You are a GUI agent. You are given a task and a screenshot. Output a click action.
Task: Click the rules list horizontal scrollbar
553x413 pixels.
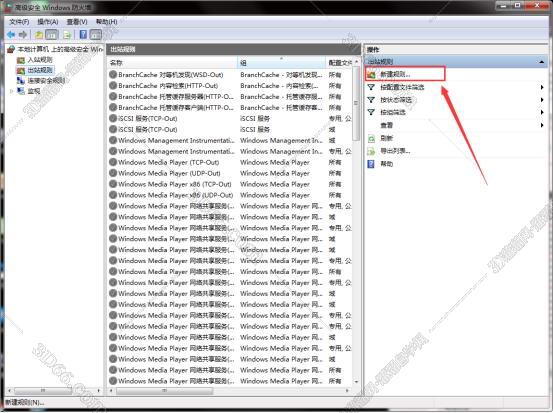[230, 391]
